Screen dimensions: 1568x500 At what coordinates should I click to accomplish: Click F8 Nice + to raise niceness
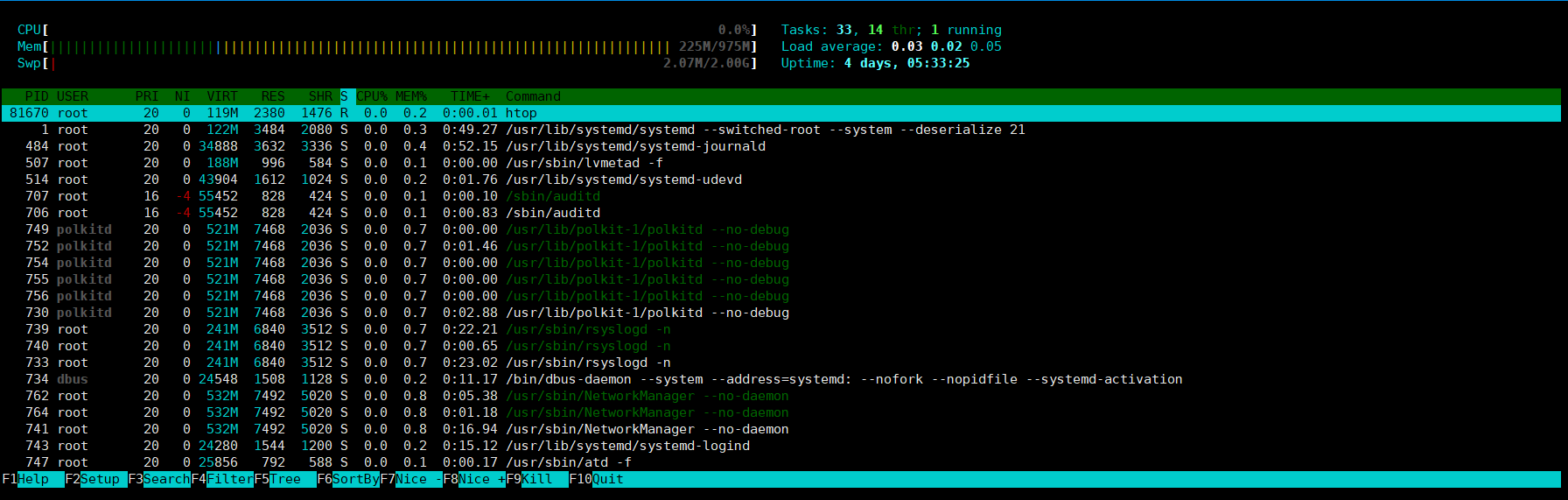coord(474,479)
